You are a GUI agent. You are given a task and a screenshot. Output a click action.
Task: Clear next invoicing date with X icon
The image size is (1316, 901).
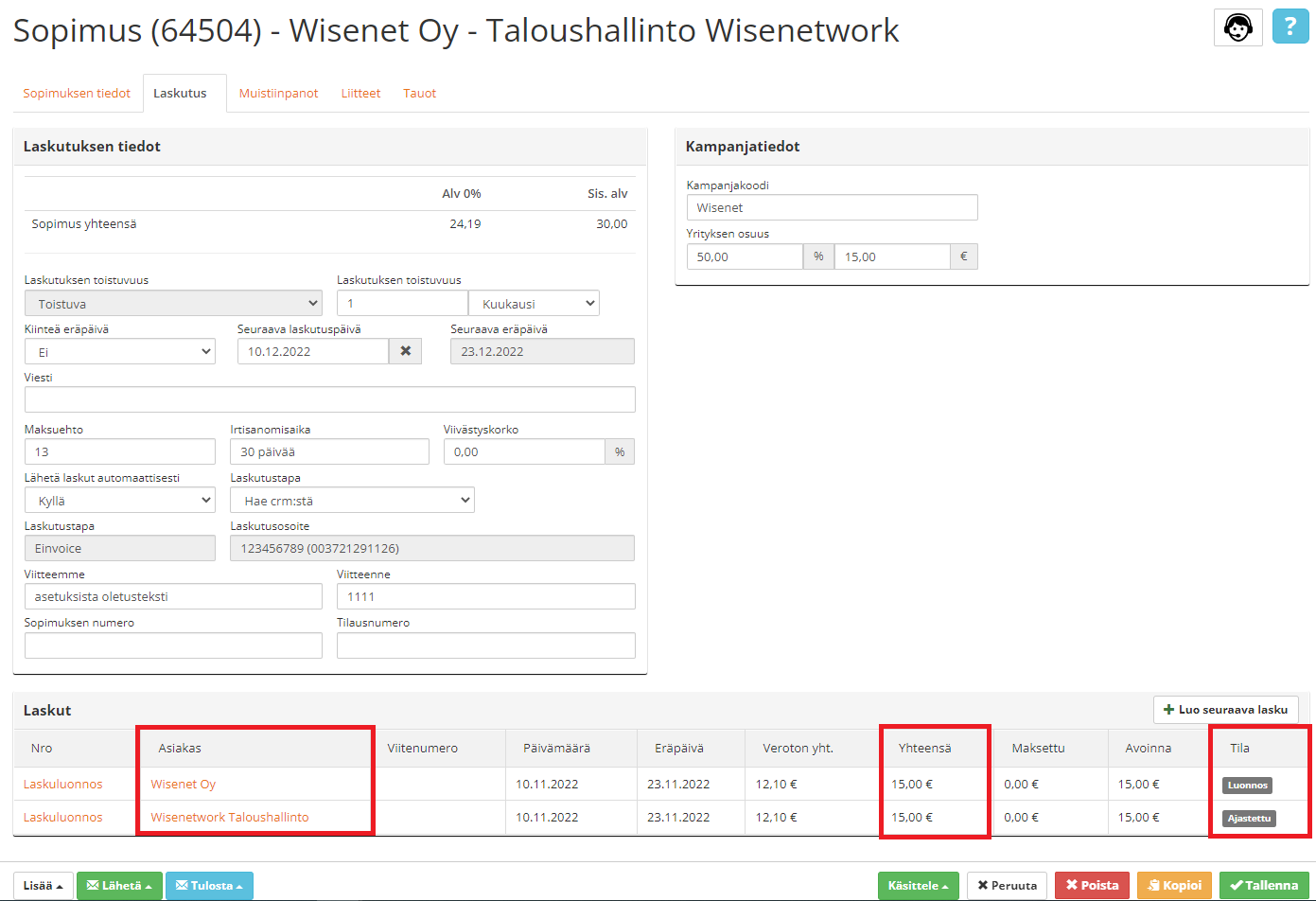point(406,351)
